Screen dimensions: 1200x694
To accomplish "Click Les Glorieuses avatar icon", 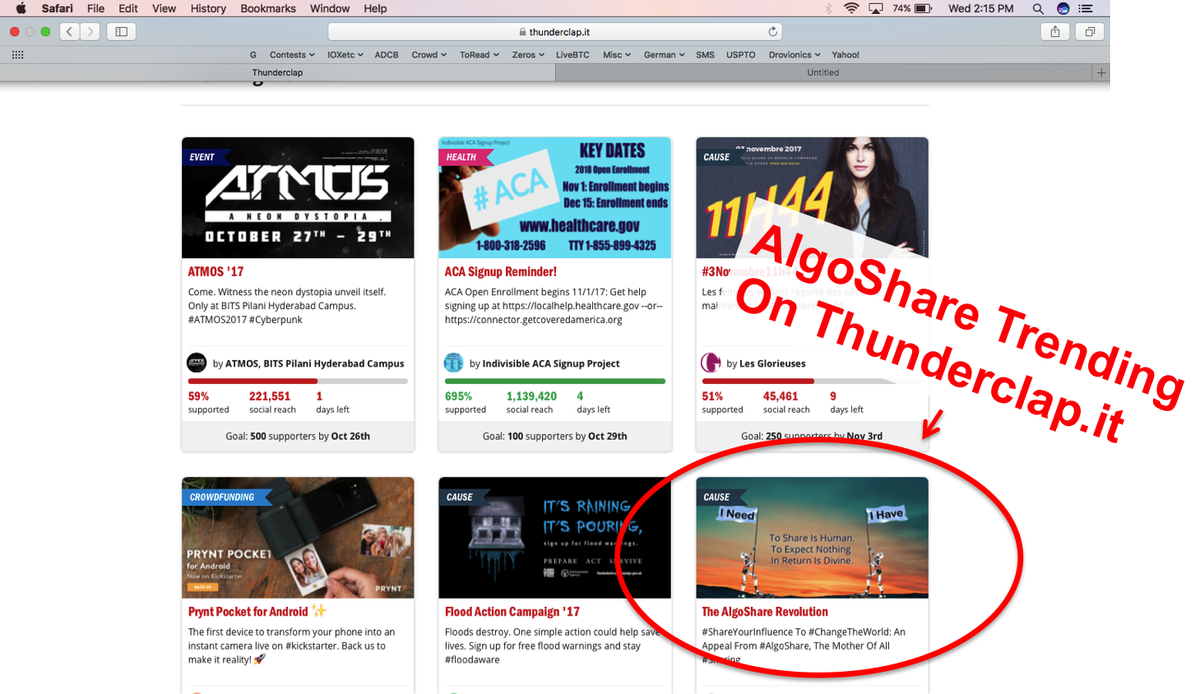I will tap(711, 363).
